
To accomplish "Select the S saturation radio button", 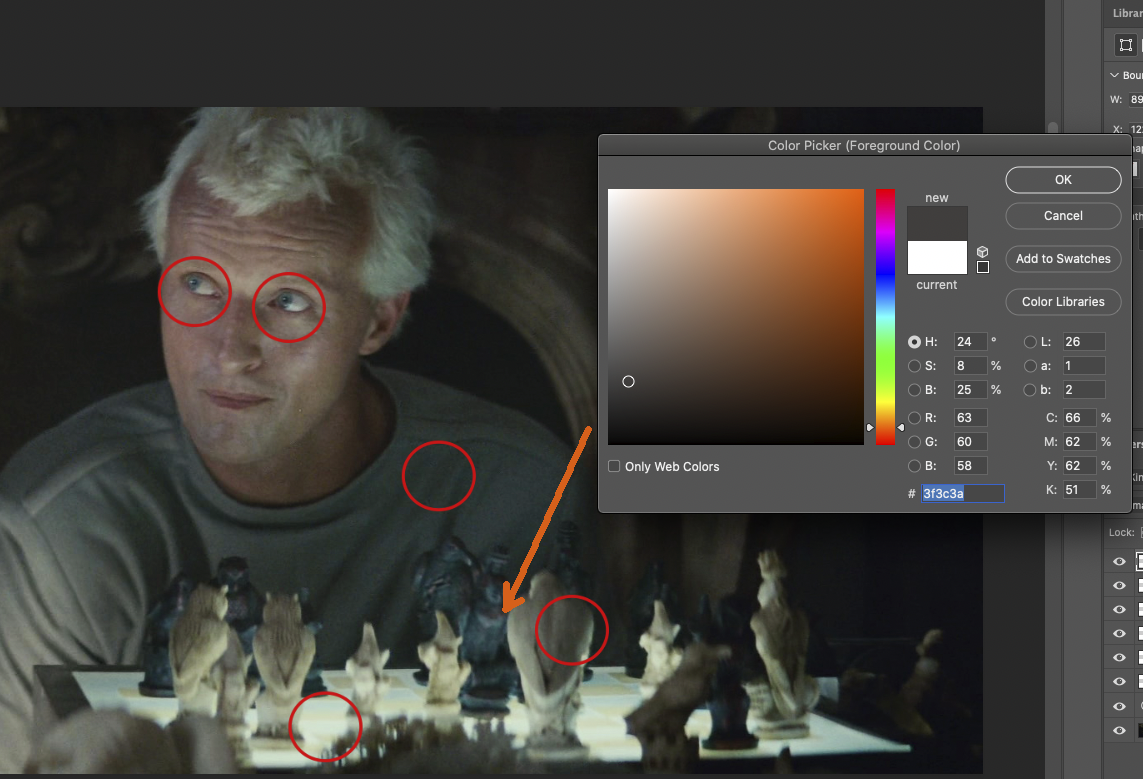I will [914, 366].
